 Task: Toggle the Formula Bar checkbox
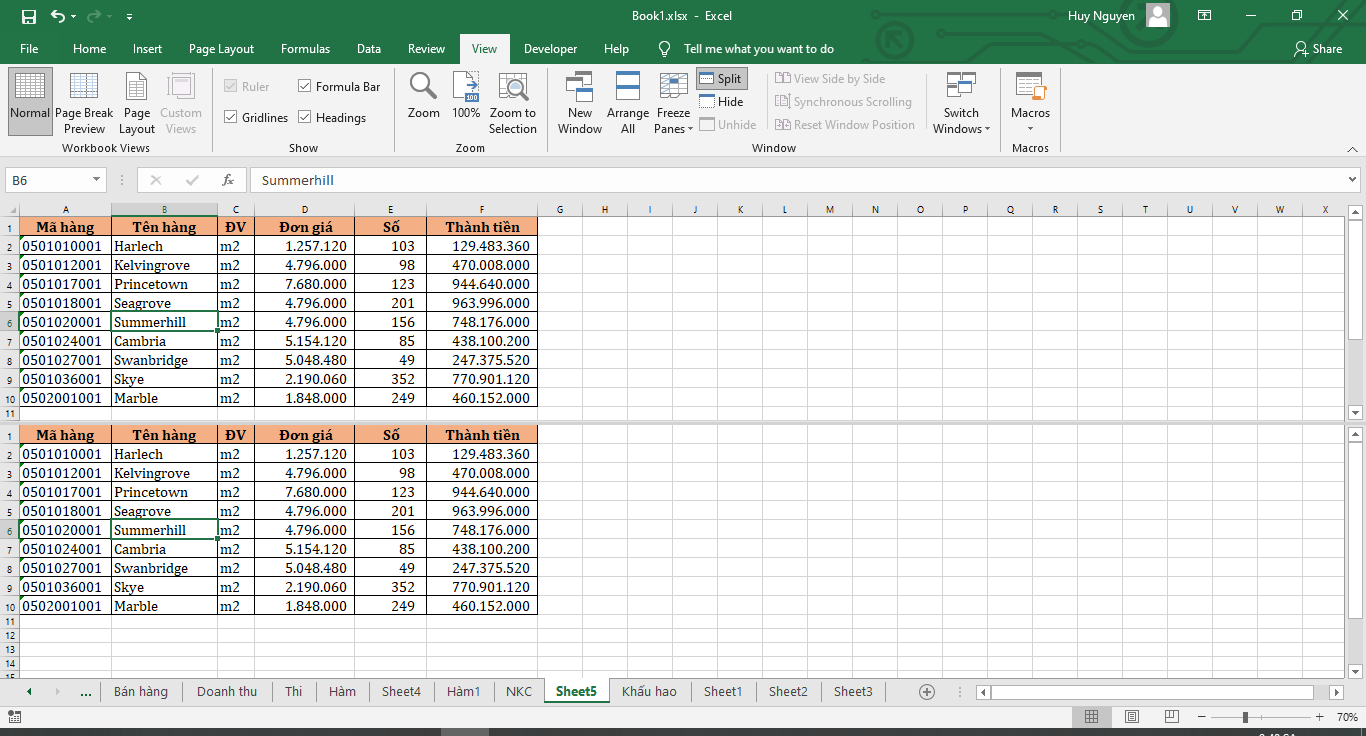pos(305,87)
